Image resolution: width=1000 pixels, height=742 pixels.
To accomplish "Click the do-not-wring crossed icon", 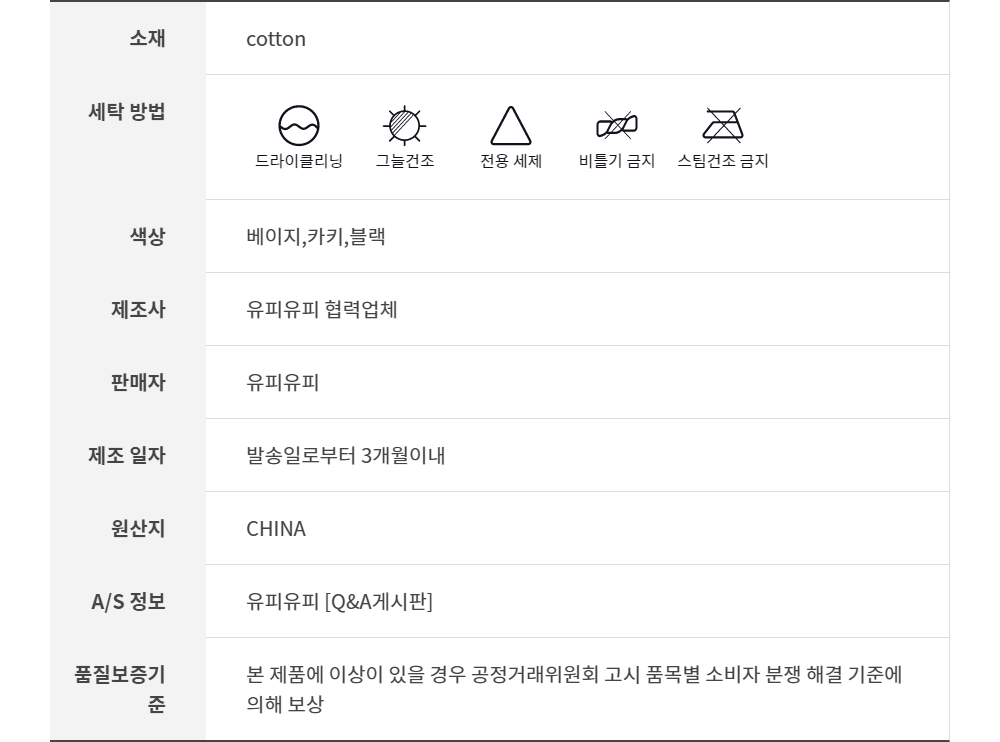I will point(617,126).
